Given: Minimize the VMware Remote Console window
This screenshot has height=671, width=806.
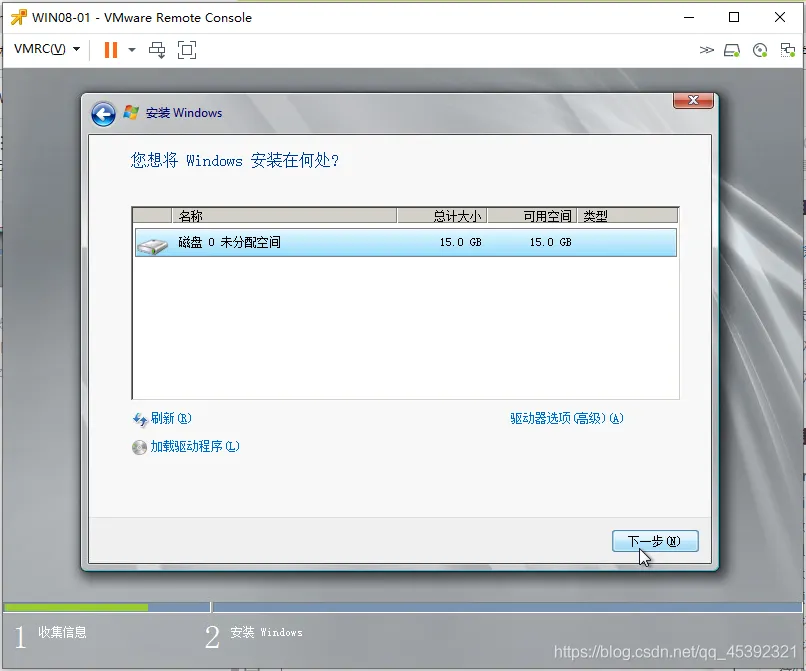Looking at the screenshot, I should [689, 17].
